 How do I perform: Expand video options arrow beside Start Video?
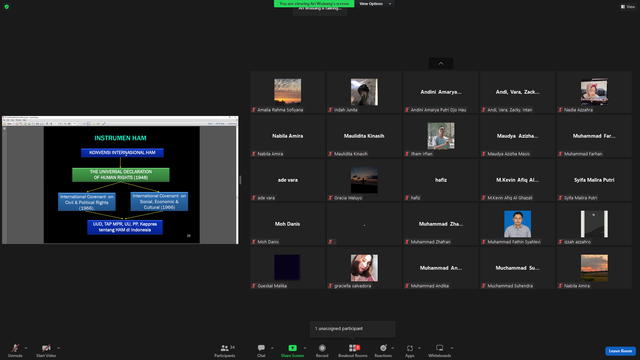point(58,348)
